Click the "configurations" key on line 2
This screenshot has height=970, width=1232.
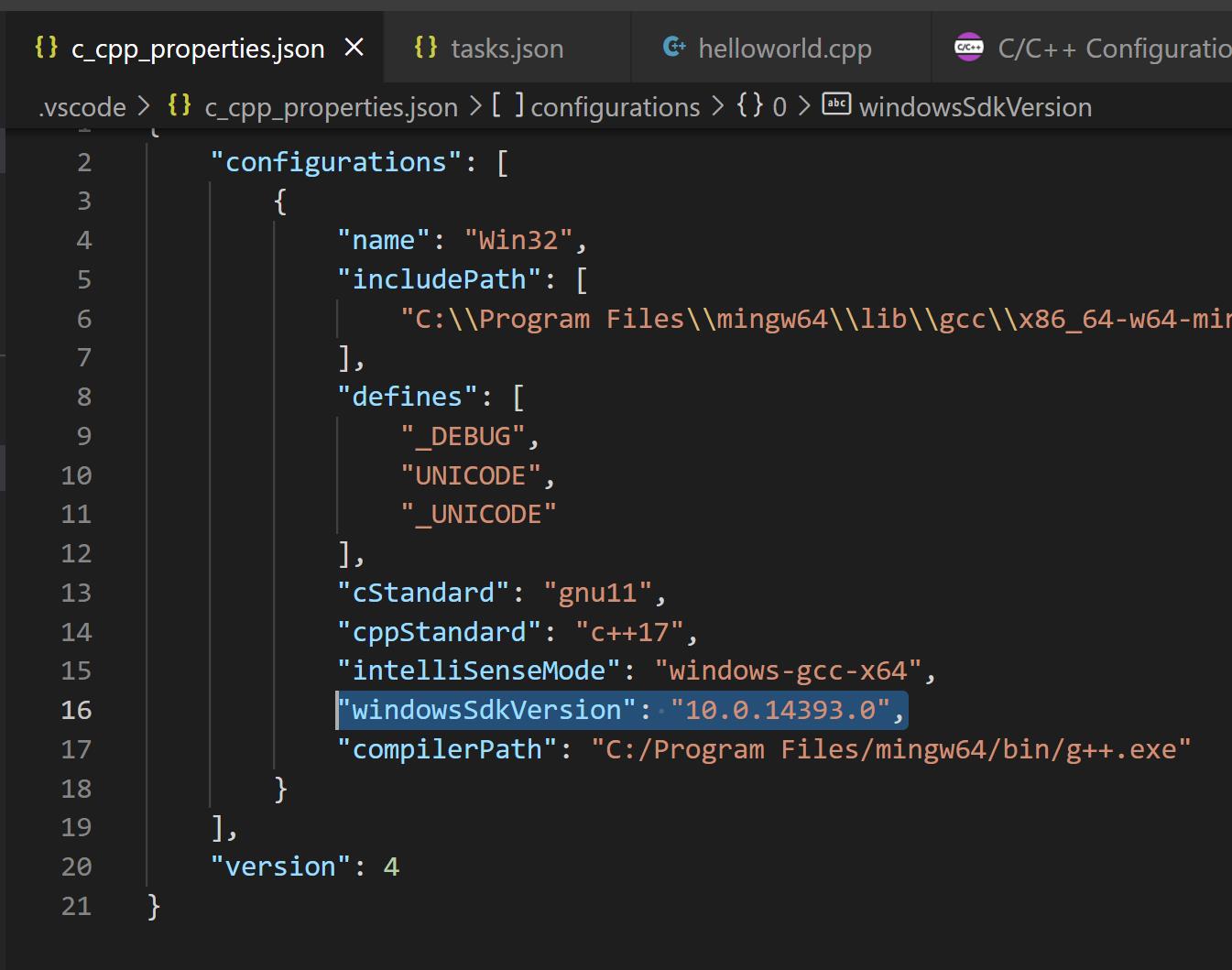pos(336,162)
